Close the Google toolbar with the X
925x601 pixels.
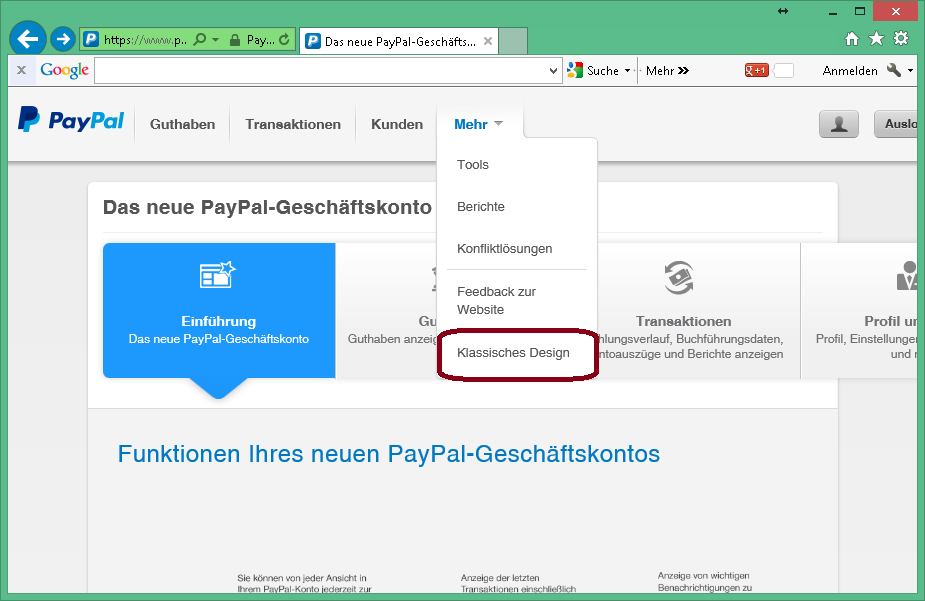point(21,71)
